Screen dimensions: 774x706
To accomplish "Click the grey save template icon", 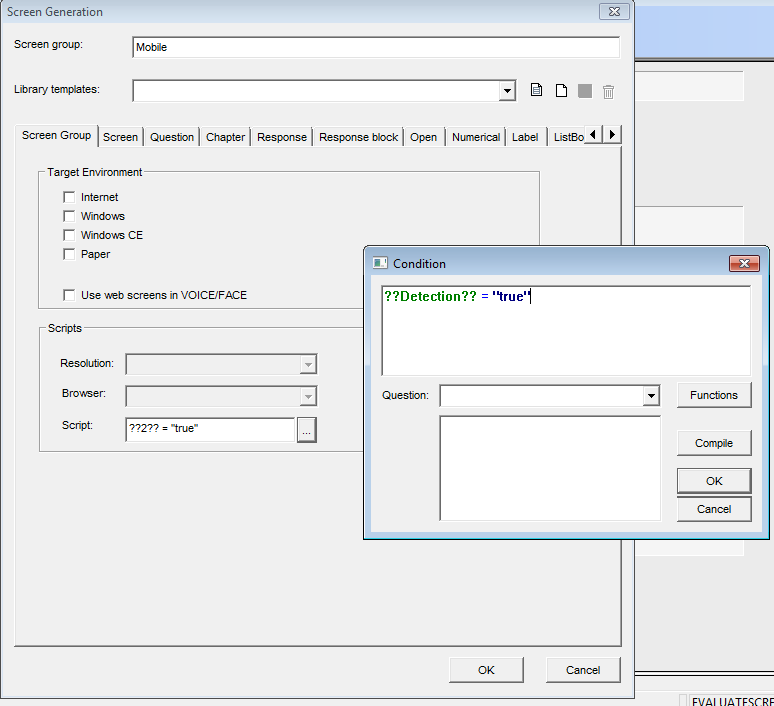I will [x=585, y=91].
